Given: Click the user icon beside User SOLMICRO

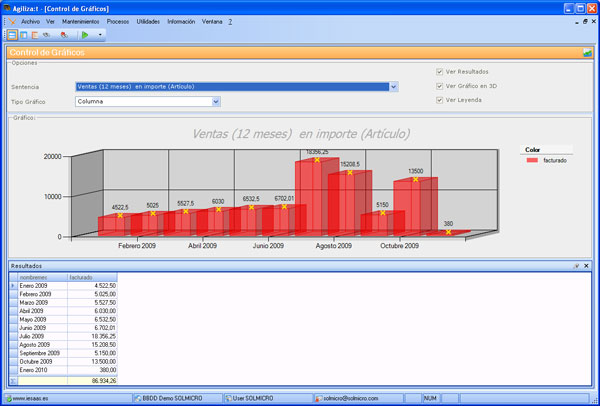Looking at the screenshot, I should tap(228, 398).
